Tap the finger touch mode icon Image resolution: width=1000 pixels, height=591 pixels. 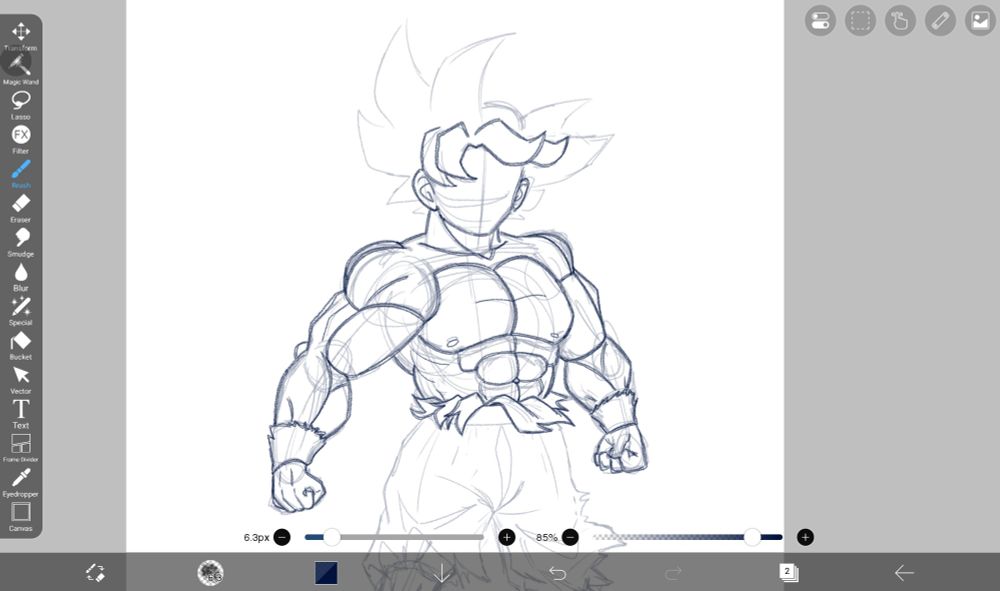(x=901, y=20)
